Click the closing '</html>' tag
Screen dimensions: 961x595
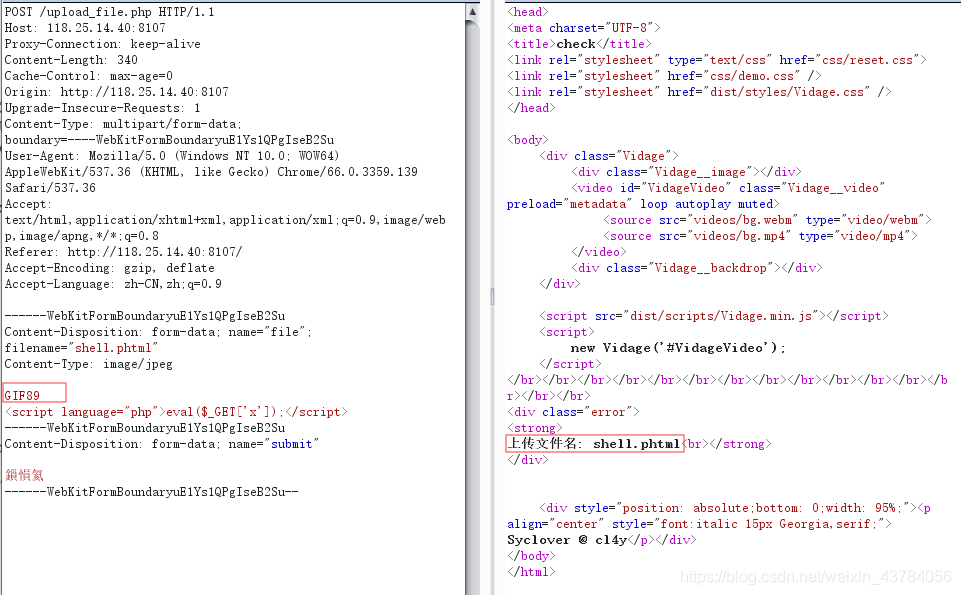531,571
